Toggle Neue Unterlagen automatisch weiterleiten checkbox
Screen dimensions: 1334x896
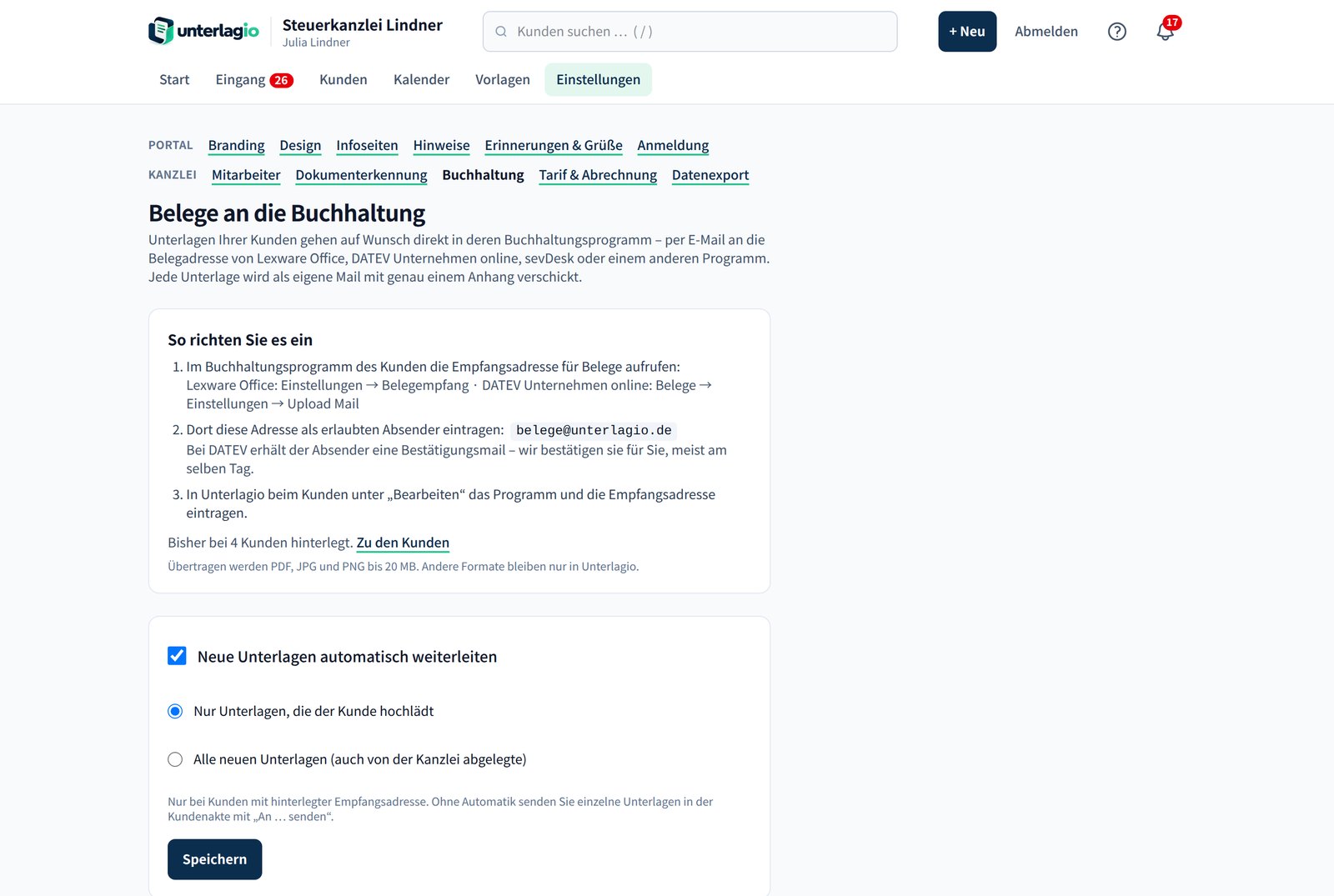(177, 656)
